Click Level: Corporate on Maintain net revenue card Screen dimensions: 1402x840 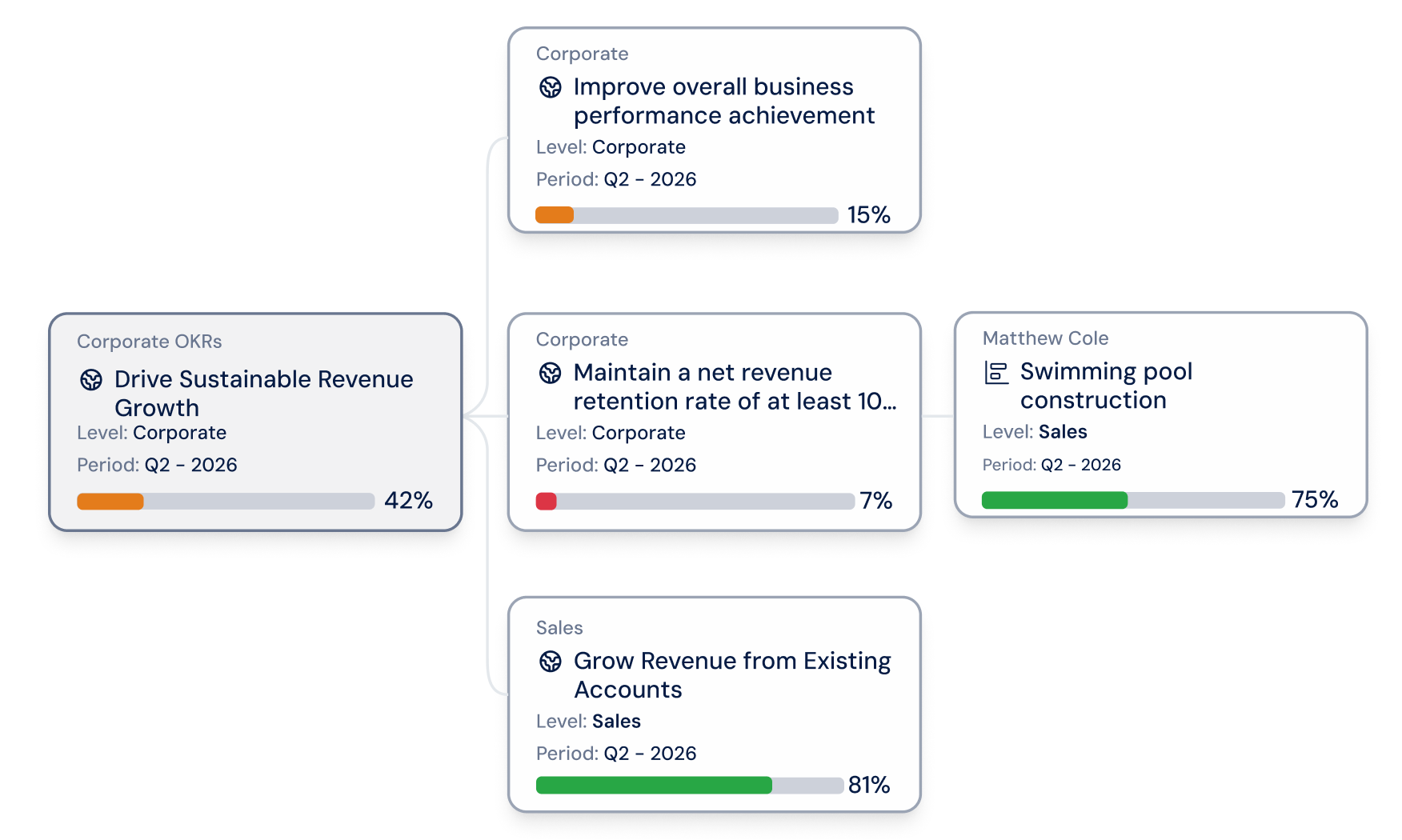click(x=611, y=433)
